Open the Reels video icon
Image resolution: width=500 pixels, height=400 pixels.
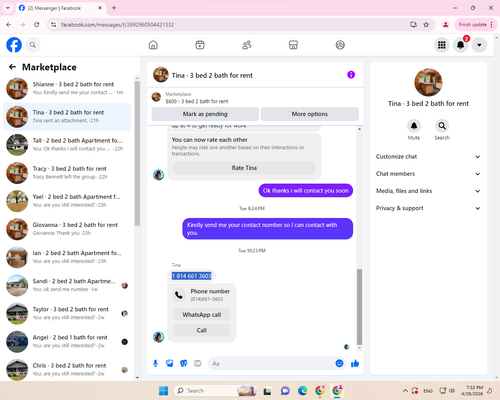(200, 45)
